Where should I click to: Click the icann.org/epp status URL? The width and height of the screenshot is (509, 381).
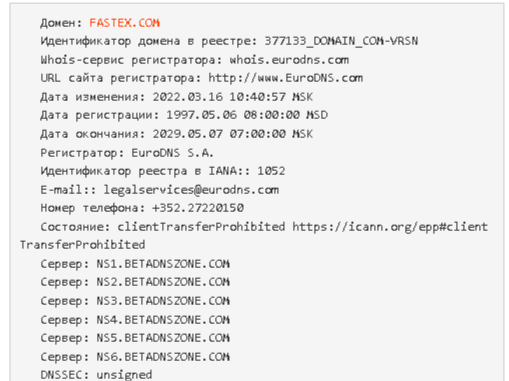click(x=390, y=227)
